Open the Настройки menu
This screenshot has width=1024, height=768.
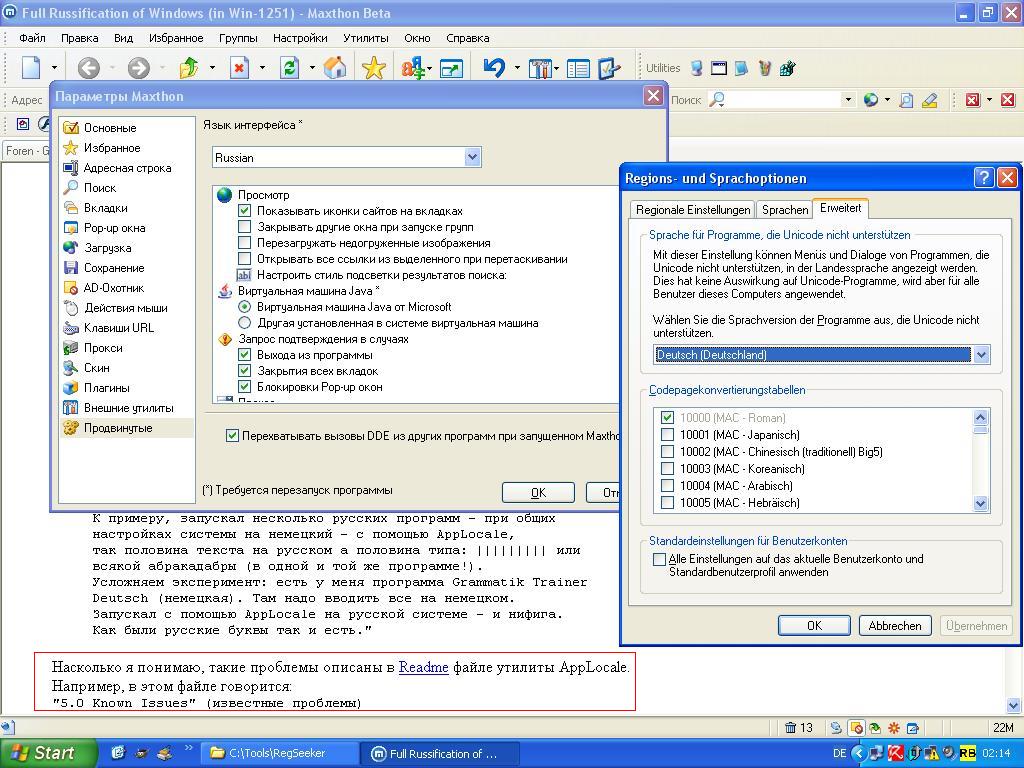pyautogui.click(x=300, y=38)
